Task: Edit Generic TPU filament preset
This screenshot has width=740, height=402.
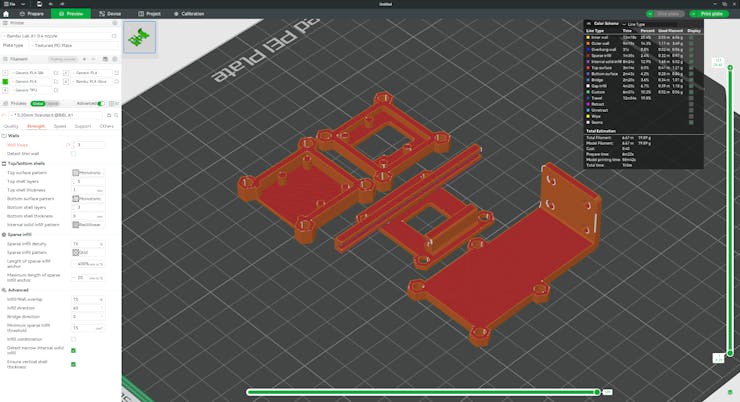Action: pyautogui.click(x=56, y=90)
